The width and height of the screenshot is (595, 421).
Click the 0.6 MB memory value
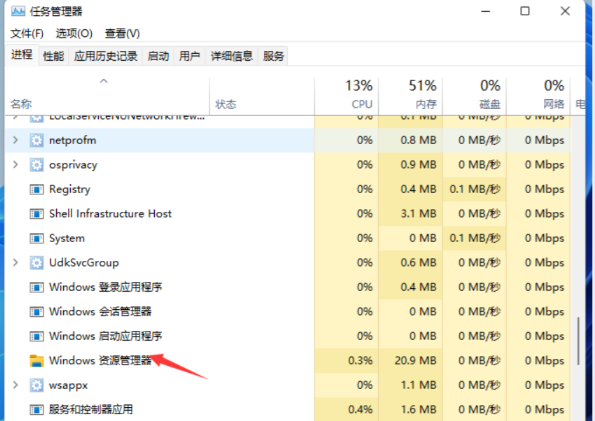[419, 262]
